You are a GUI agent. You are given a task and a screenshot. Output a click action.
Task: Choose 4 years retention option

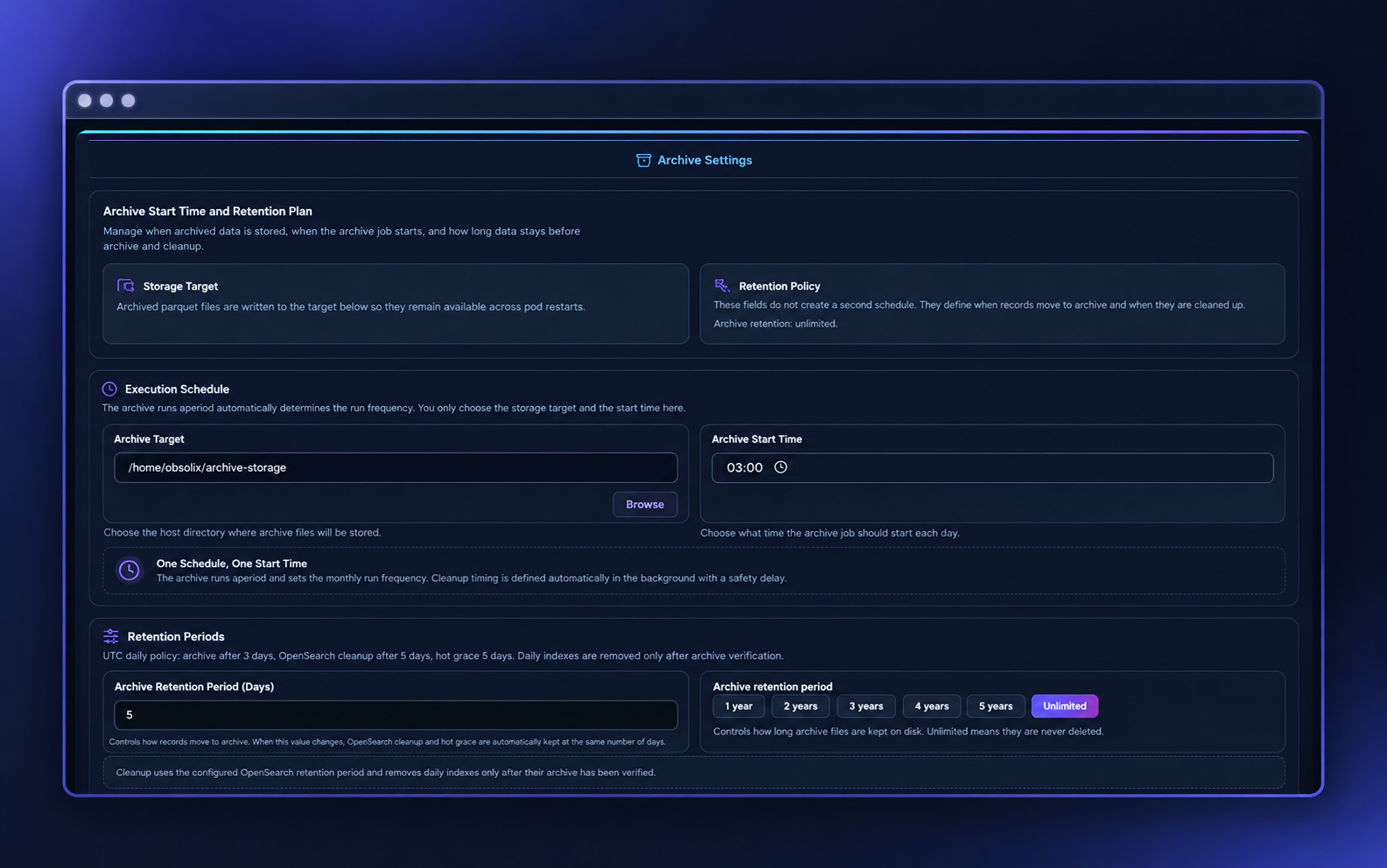(x=932, y=706)
